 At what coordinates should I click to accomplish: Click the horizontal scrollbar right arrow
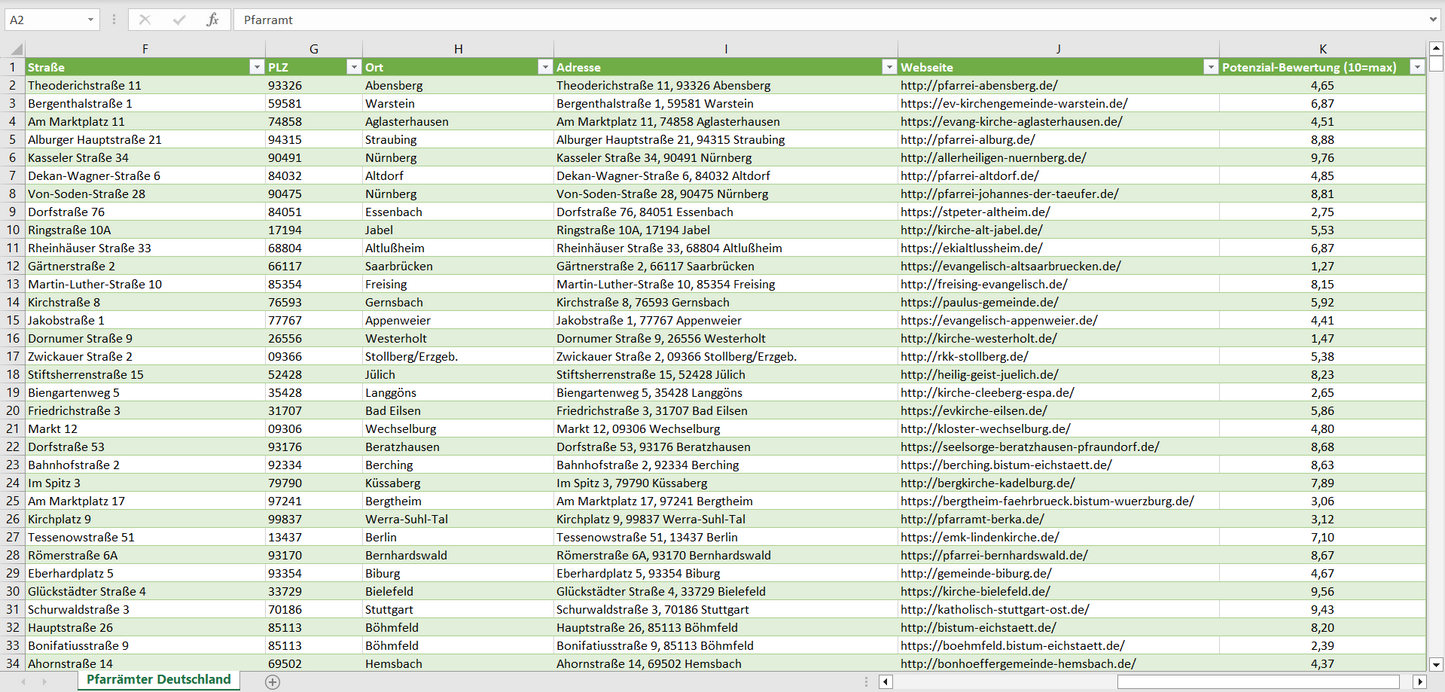1418,682
